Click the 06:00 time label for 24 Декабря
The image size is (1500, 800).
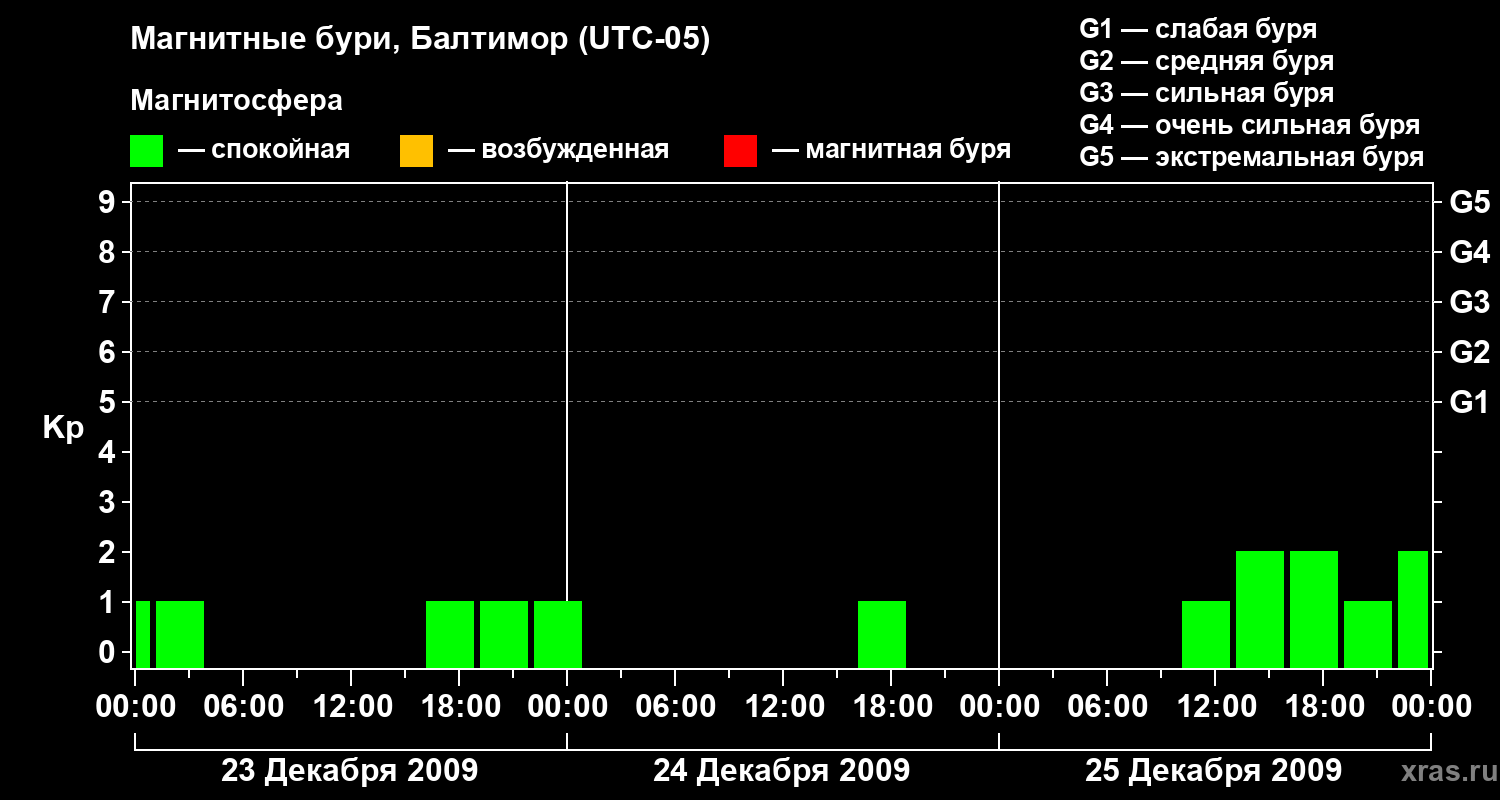point(675,707)
